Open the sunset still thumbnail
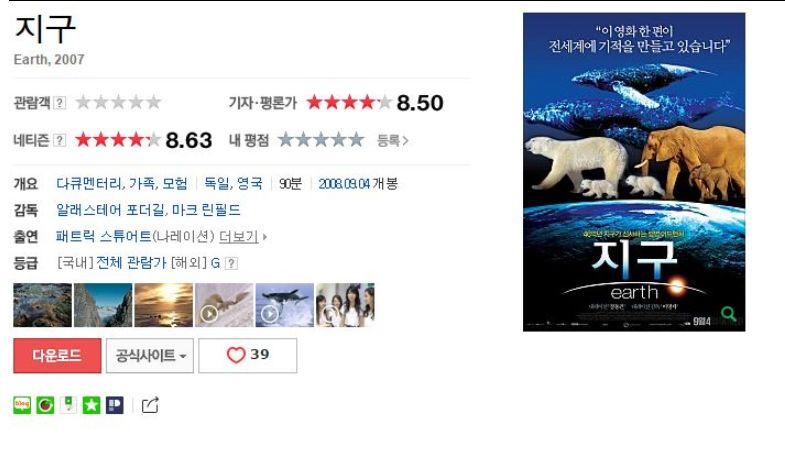Screen dimensions: 785x467 tap(164, 305)
